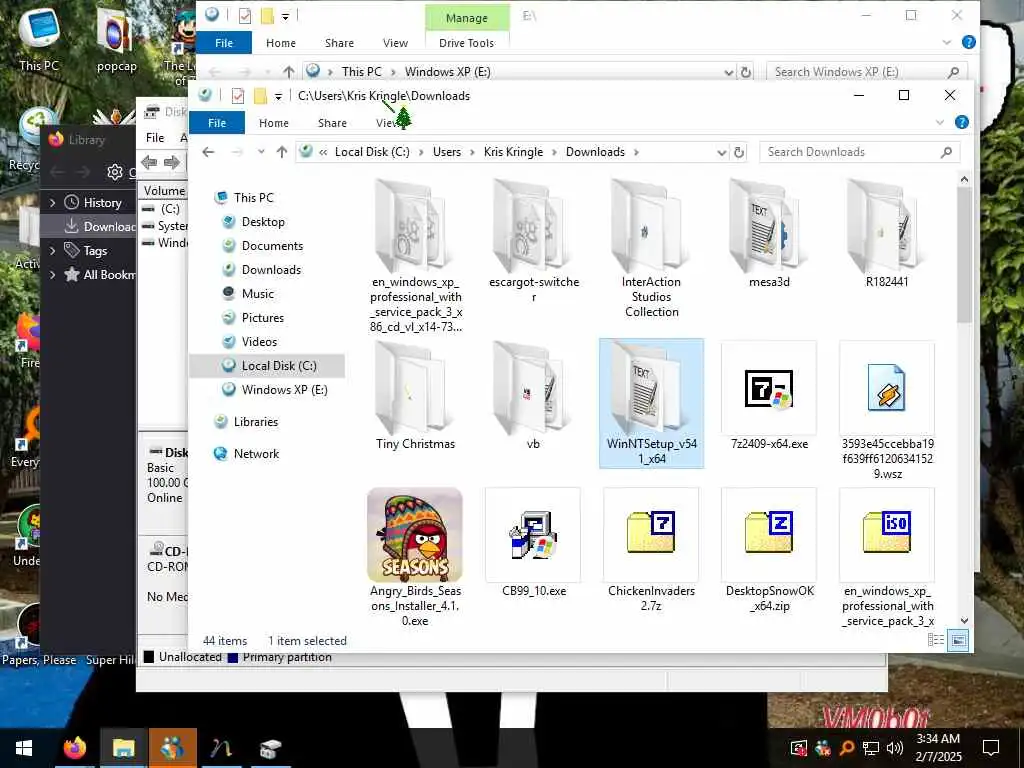
Task: Refresh the Downloads folder view
Action: point(739,152)
